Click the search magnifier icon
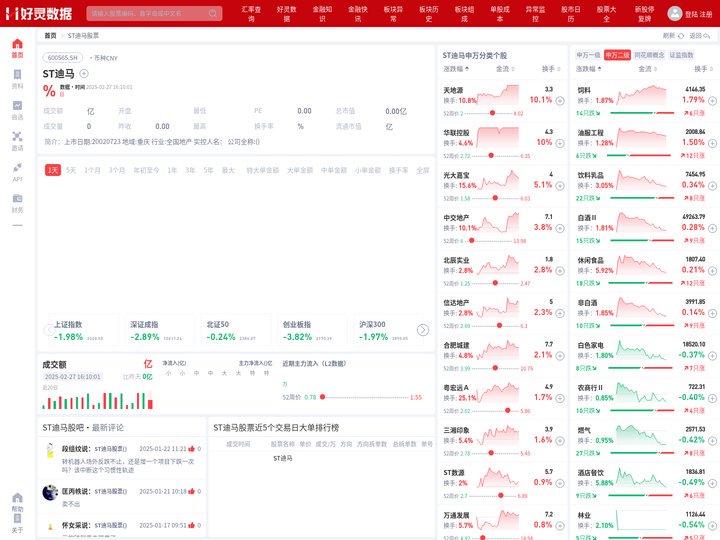This screenshot has height=540, width=720. pyautogui.click(x=213, y=13)
